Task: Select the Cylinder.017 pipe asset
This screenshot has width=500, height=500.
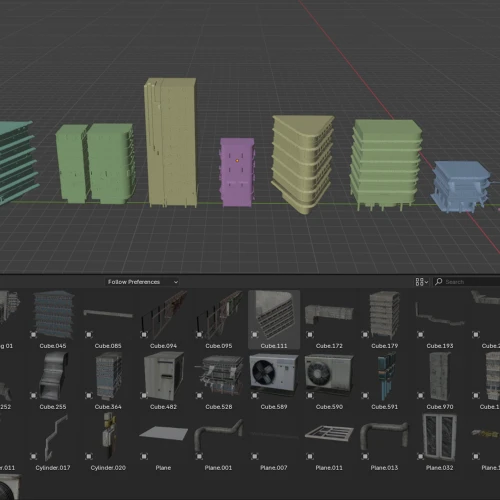Action: (x=53, y=440)
